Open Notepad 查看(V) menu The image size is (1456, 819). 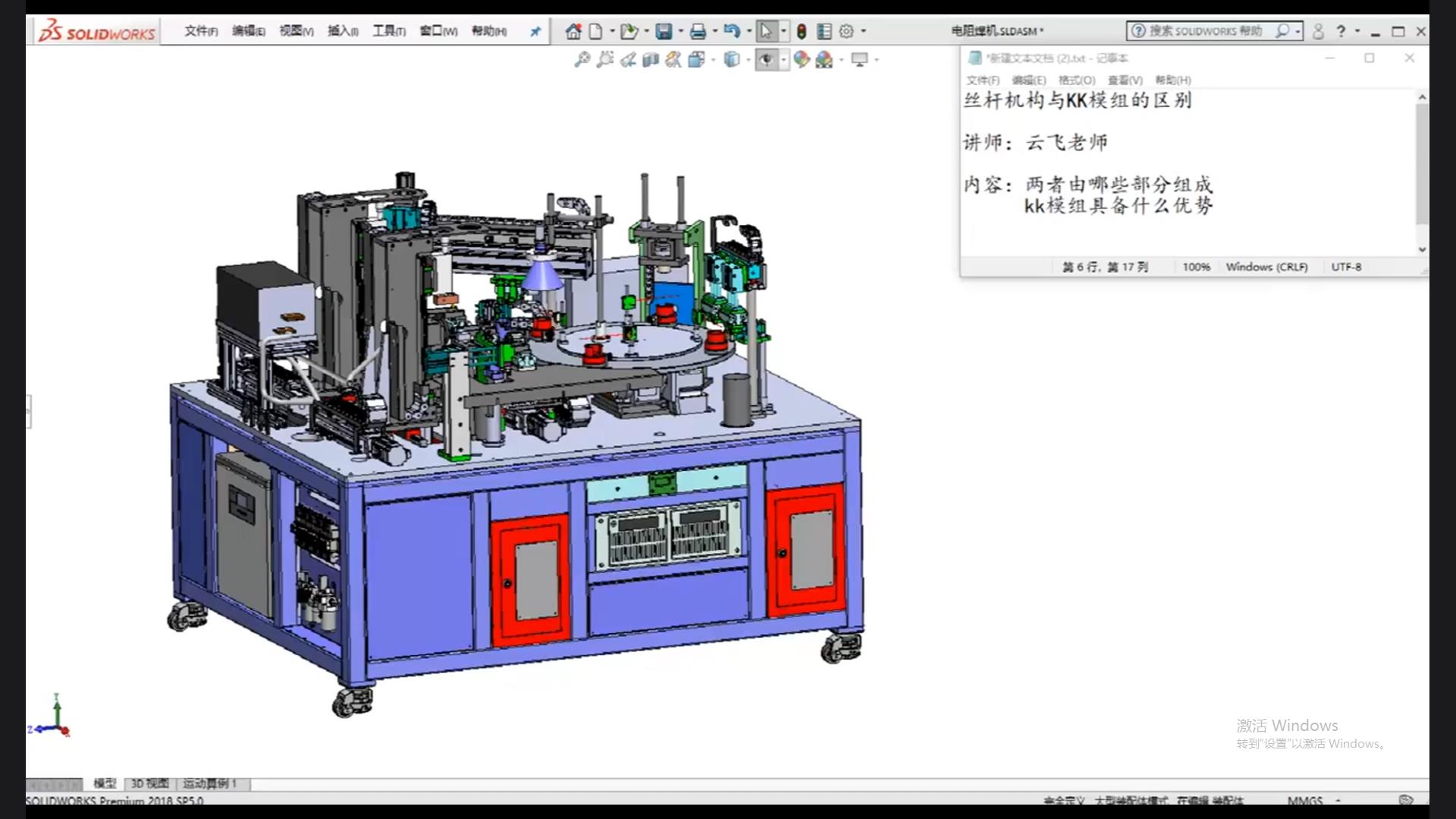tap(1125, 80)
